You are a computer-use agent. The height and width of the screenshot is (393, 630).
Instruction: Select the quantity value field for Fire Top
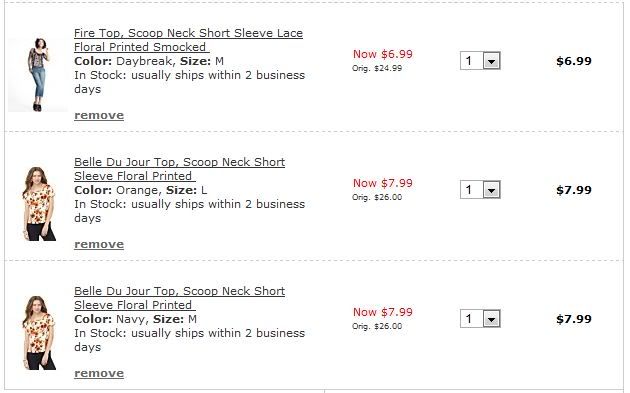472,61
